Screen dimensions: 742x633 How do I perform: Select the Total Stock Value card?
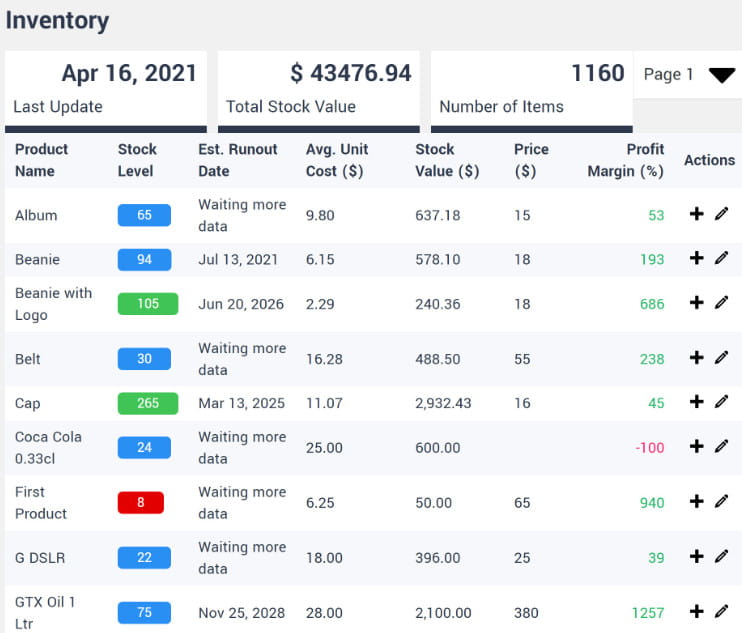click(x=319, y=88)
